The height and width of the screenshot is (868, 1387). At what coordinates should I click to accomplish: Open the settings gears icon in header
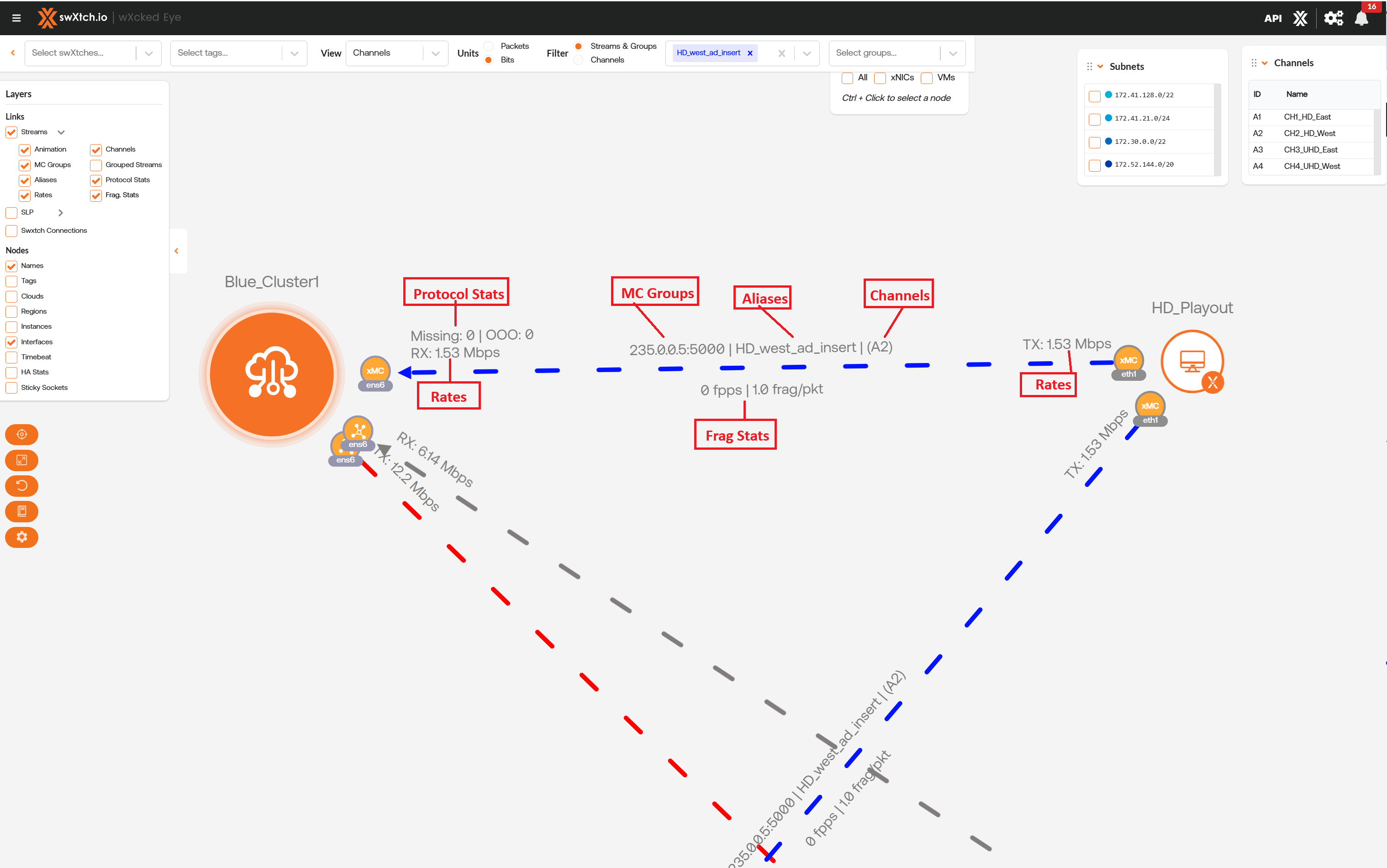click(1333, 18)
